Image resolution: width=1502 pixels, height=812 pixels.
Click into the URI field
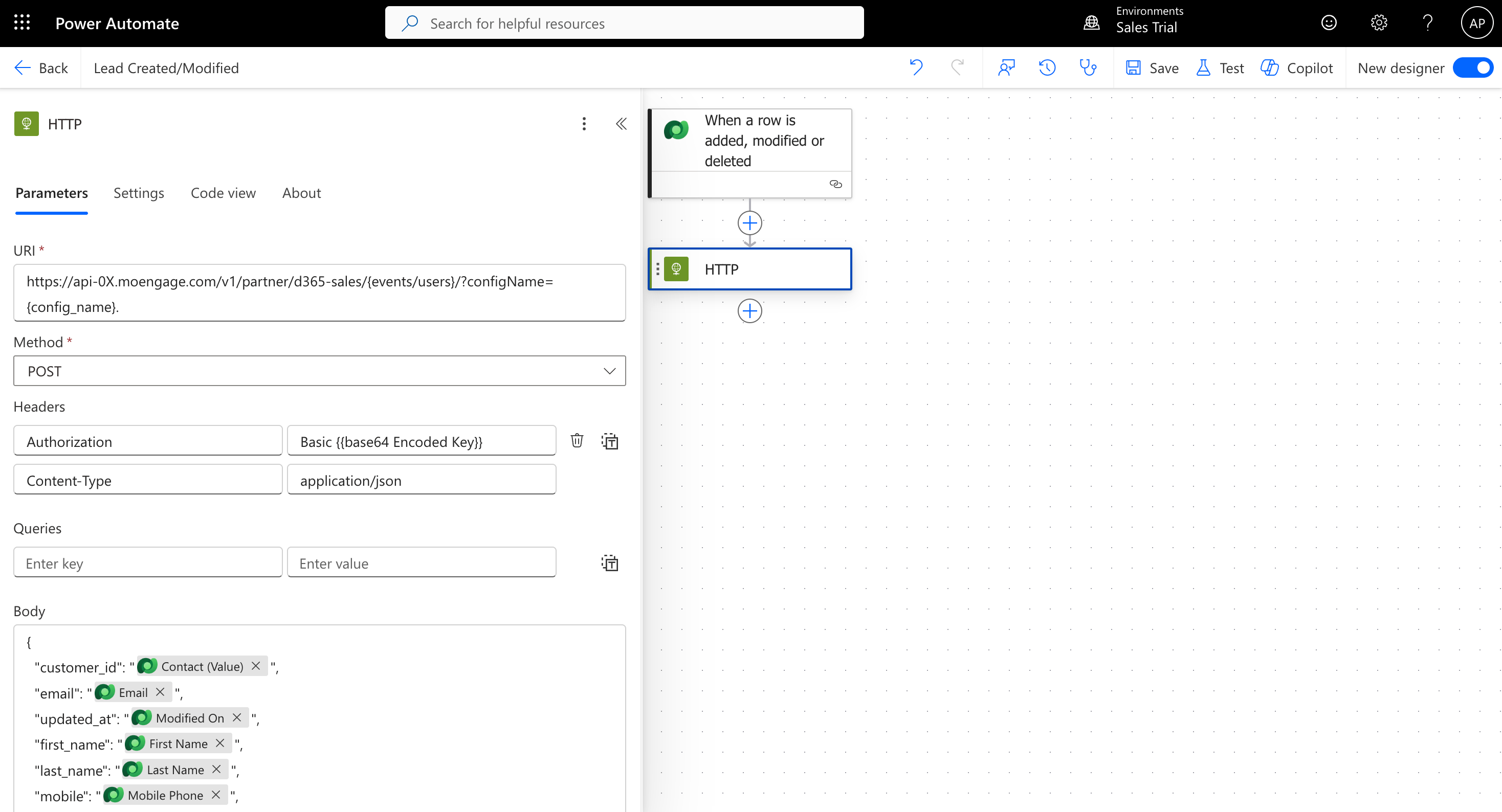tap(320, 293)
